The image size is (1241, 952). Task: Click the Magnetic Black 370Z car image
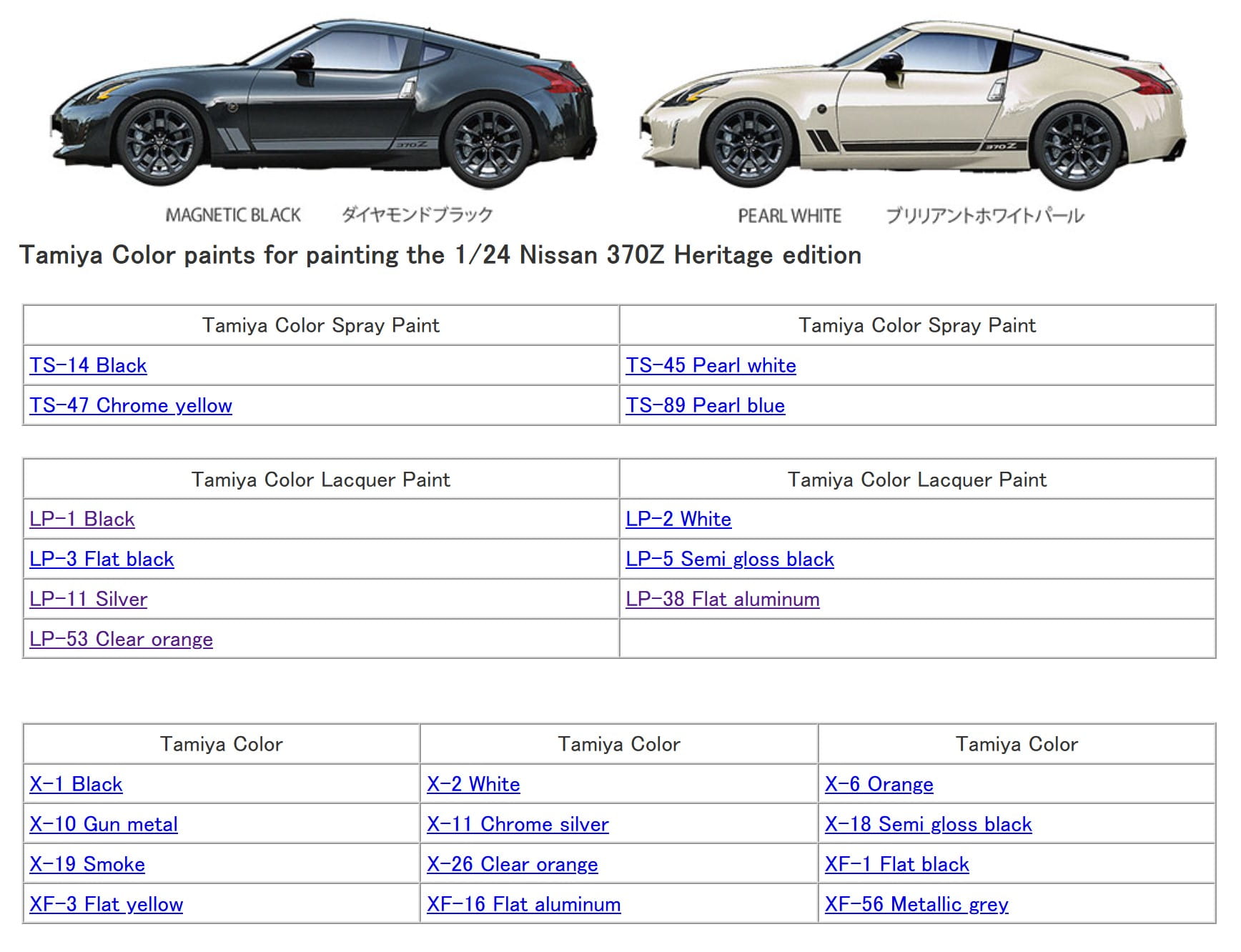point(323,107)
